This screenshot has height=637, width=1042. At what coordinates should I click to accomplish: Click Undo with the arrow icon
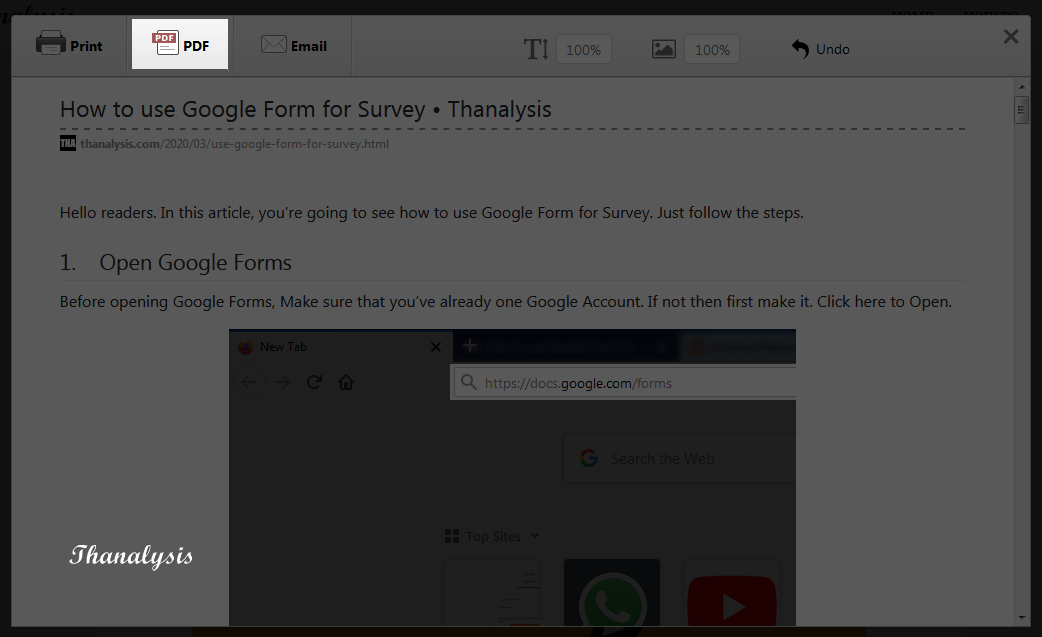[820, 49]
